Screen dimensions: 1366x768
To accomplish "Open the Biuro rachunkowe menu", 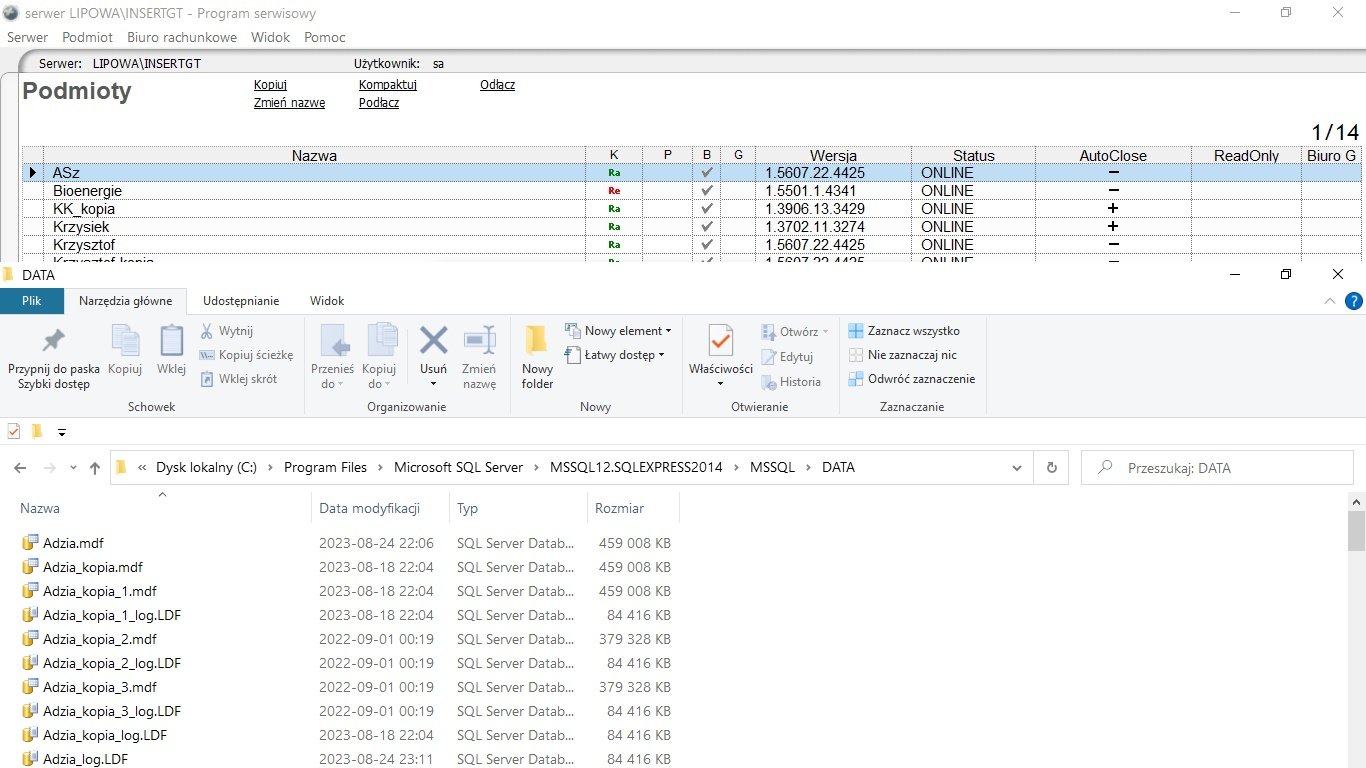I will (182, 37).
